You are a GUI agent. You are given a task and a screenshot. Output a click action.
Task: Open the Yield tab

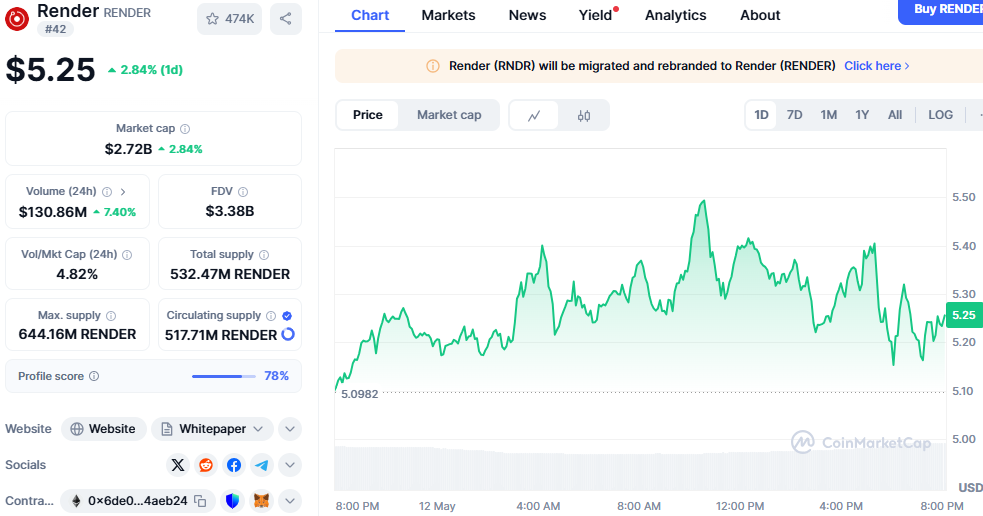pyautogui.click(x=596, y=15)
